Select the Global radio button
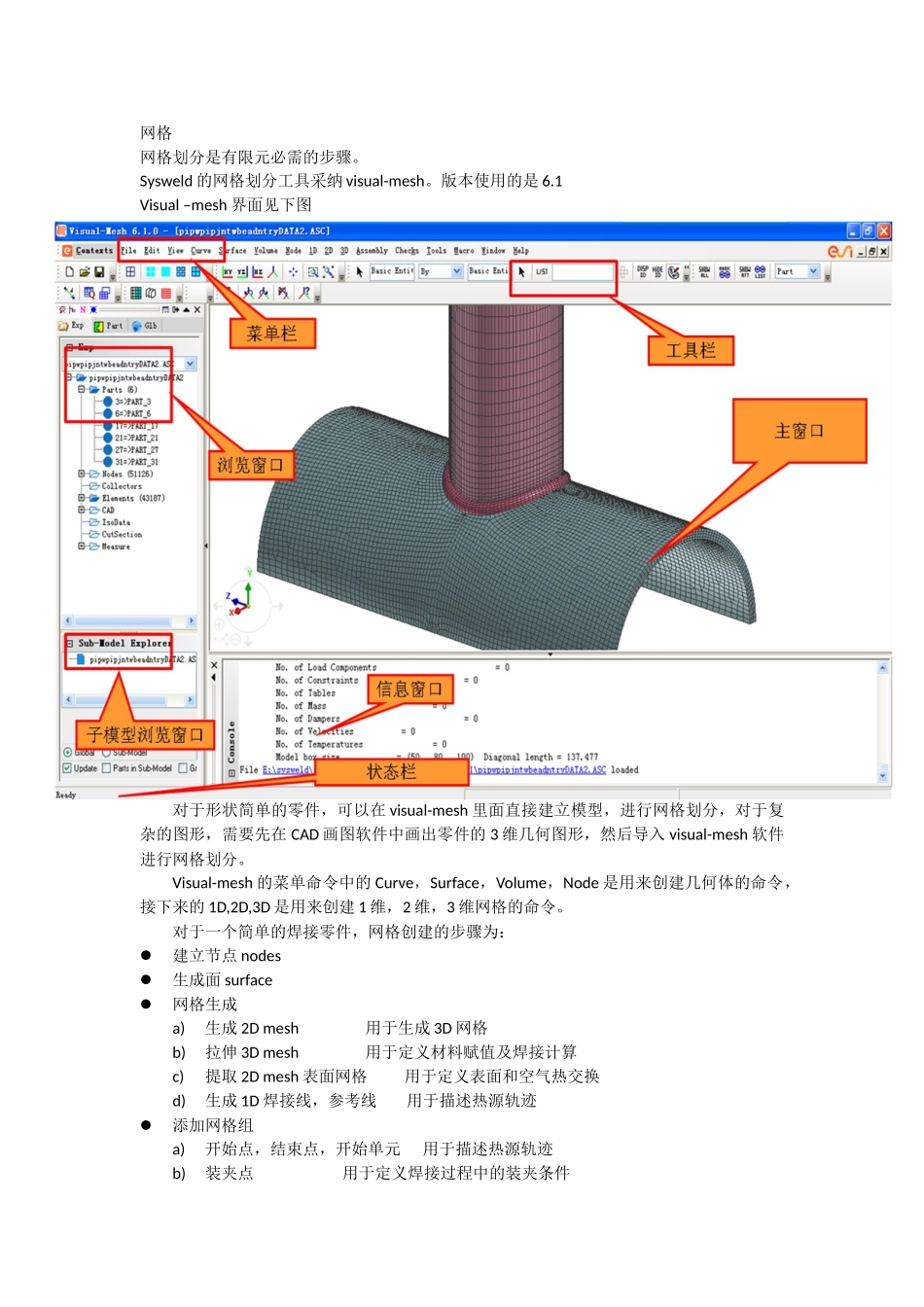Screen dimensions: 924x1307 pyautogui.click(x=67, y=753)
